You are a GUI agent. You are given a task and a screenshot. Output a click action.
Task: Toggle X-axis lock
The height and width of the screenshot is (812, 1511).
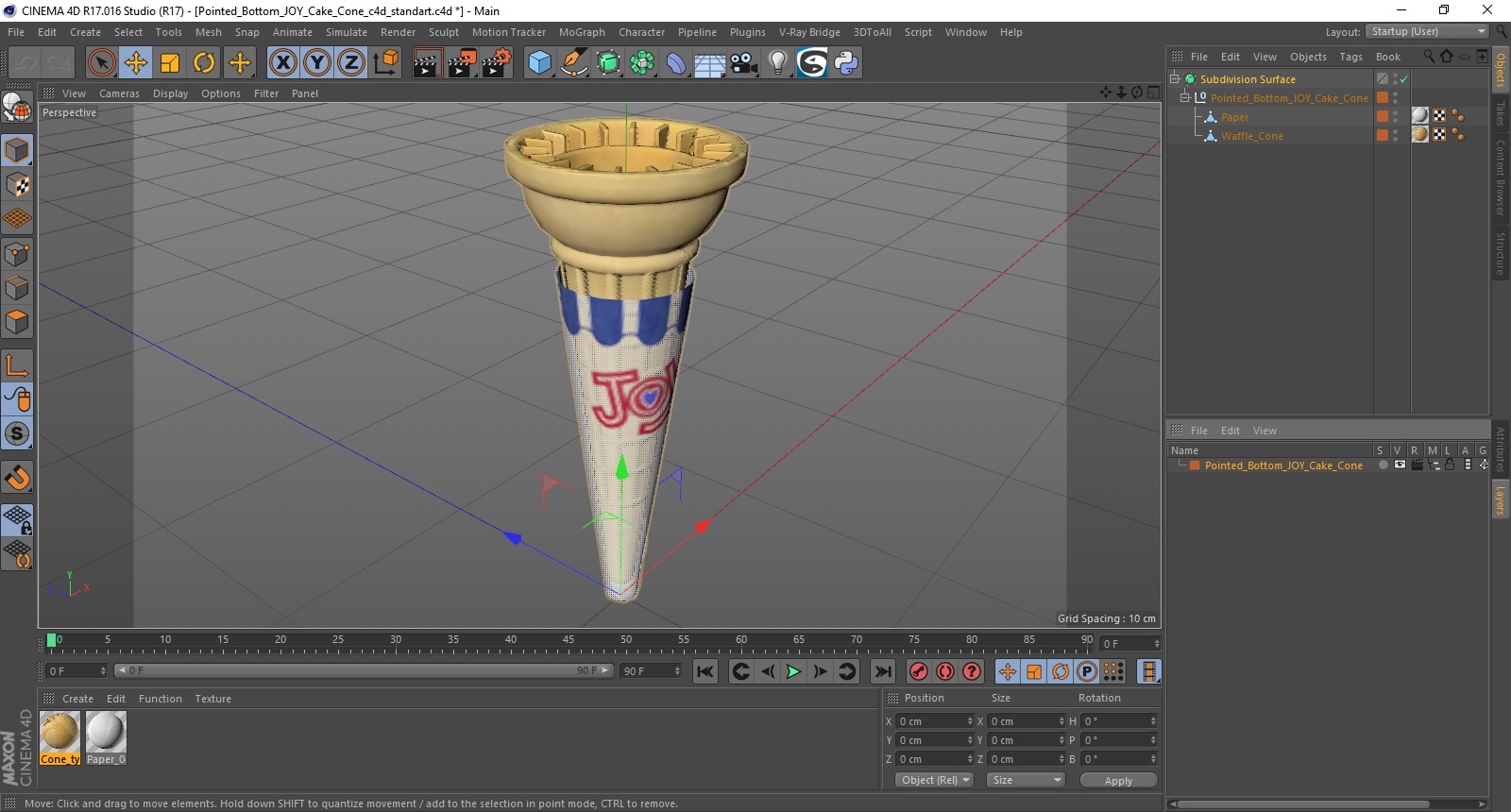pyautogui.click(x=282, y=63)
